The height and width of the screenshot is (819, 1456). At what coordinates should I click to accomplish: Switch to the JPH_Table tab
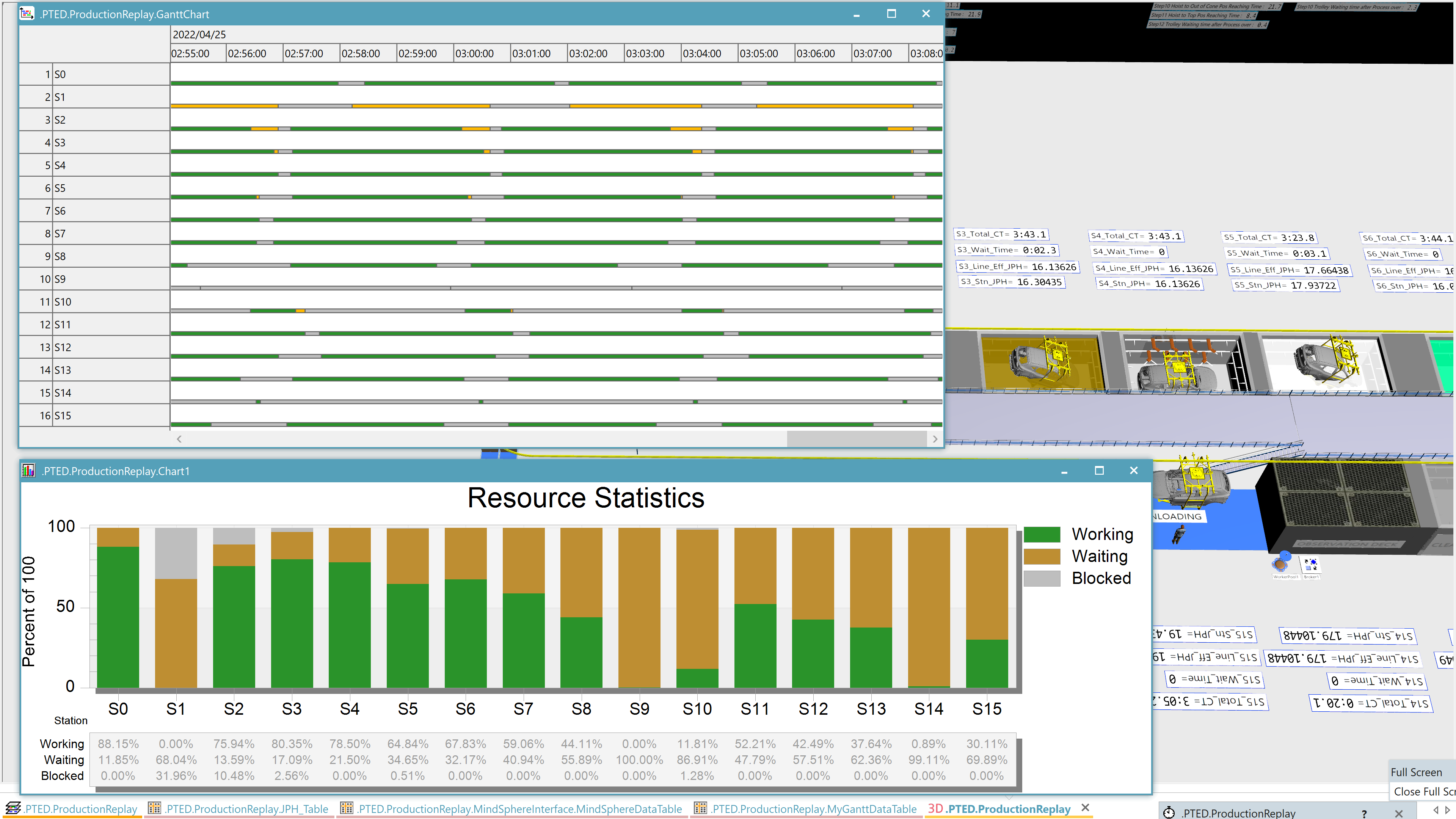tap(246, 809)
